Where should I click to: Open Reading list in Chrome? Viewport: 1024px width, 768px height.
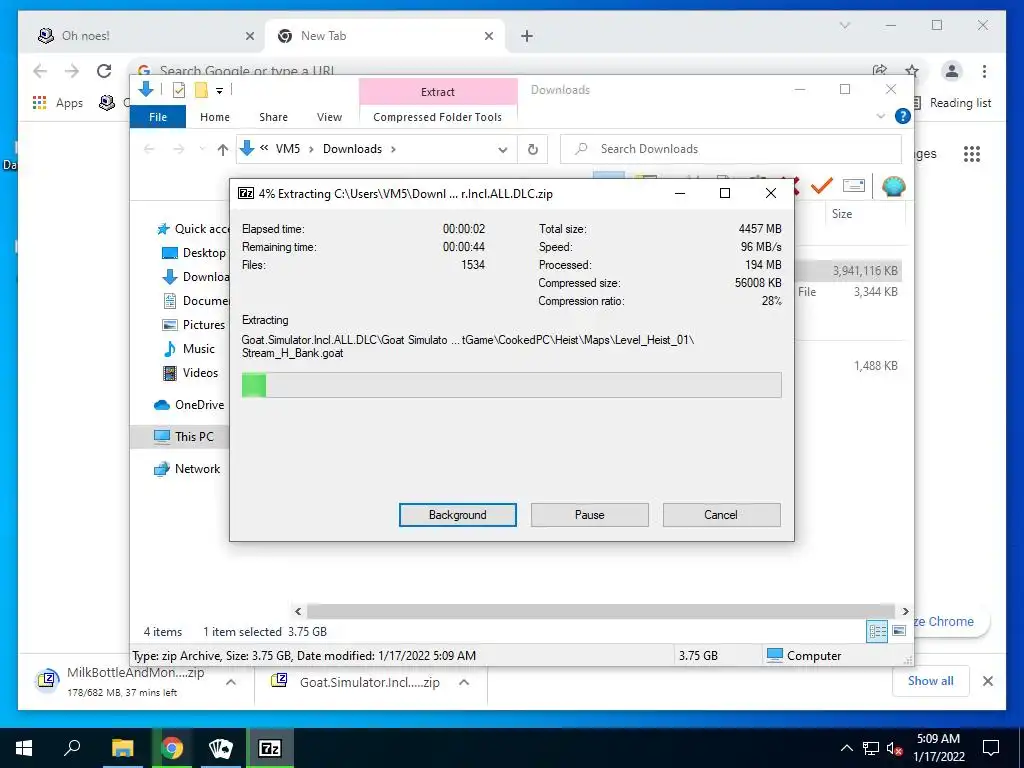pyautogui.click(x=953, y=103)
